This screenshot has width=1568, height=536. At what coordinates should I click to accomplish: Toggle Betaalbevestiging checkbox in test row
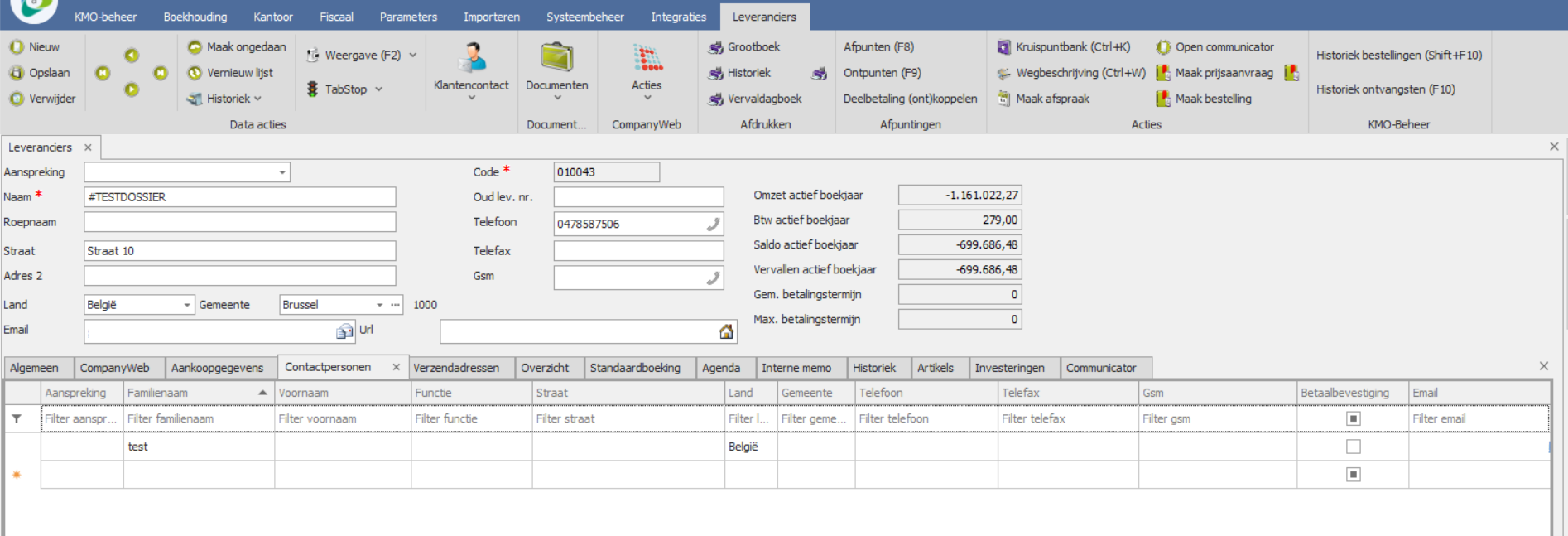click(1354, 447)
